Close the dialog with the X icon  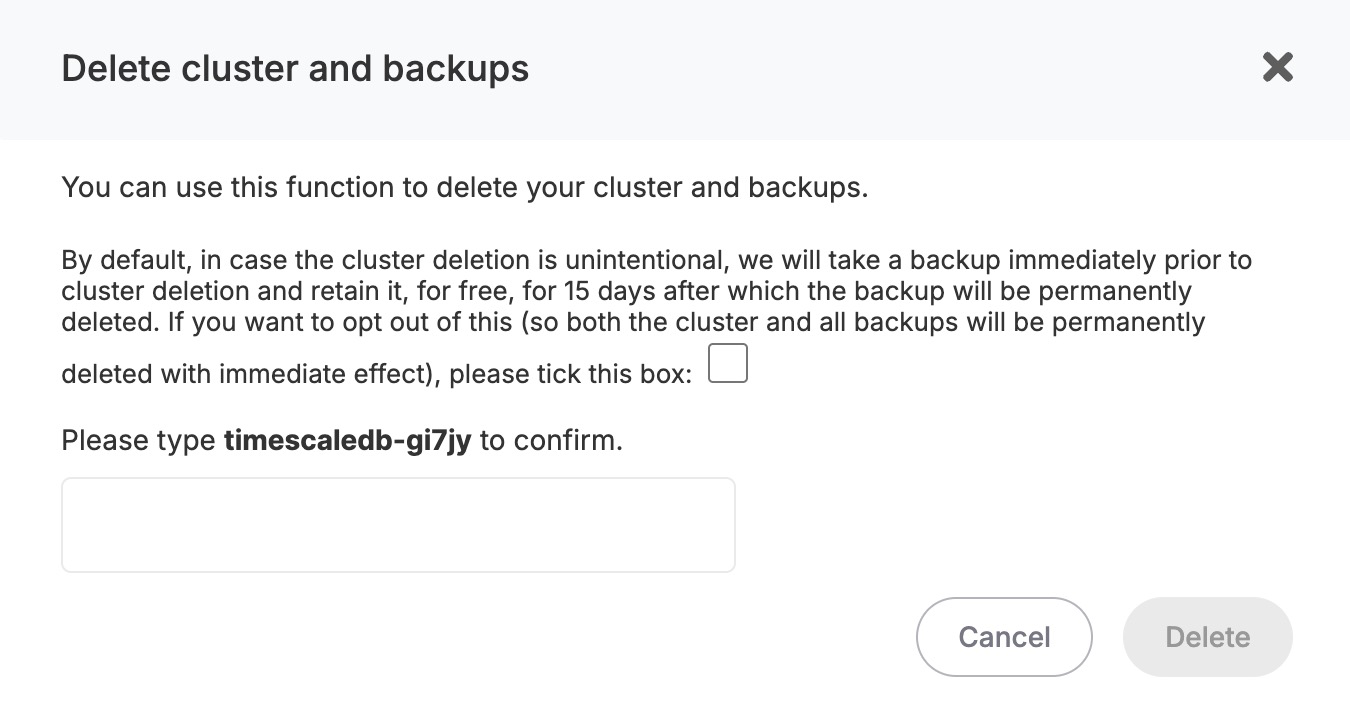(1277, 68)
